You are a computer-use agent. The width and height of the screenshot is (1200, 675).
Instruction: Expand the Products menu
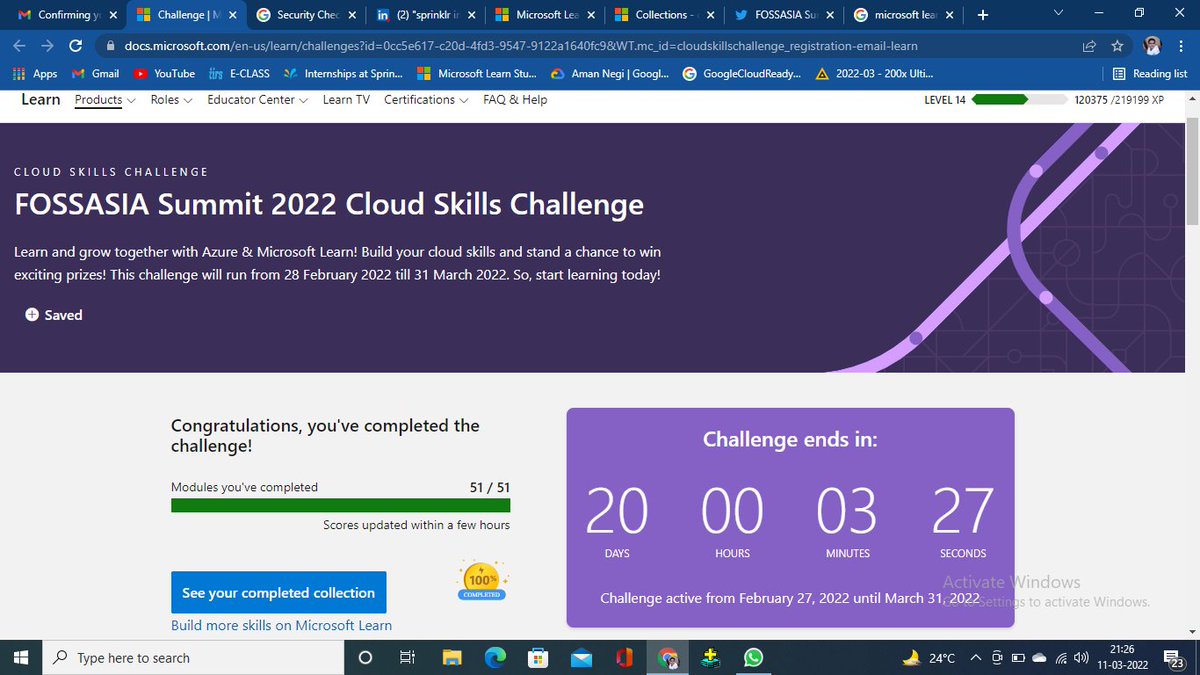tap(105, 100)
